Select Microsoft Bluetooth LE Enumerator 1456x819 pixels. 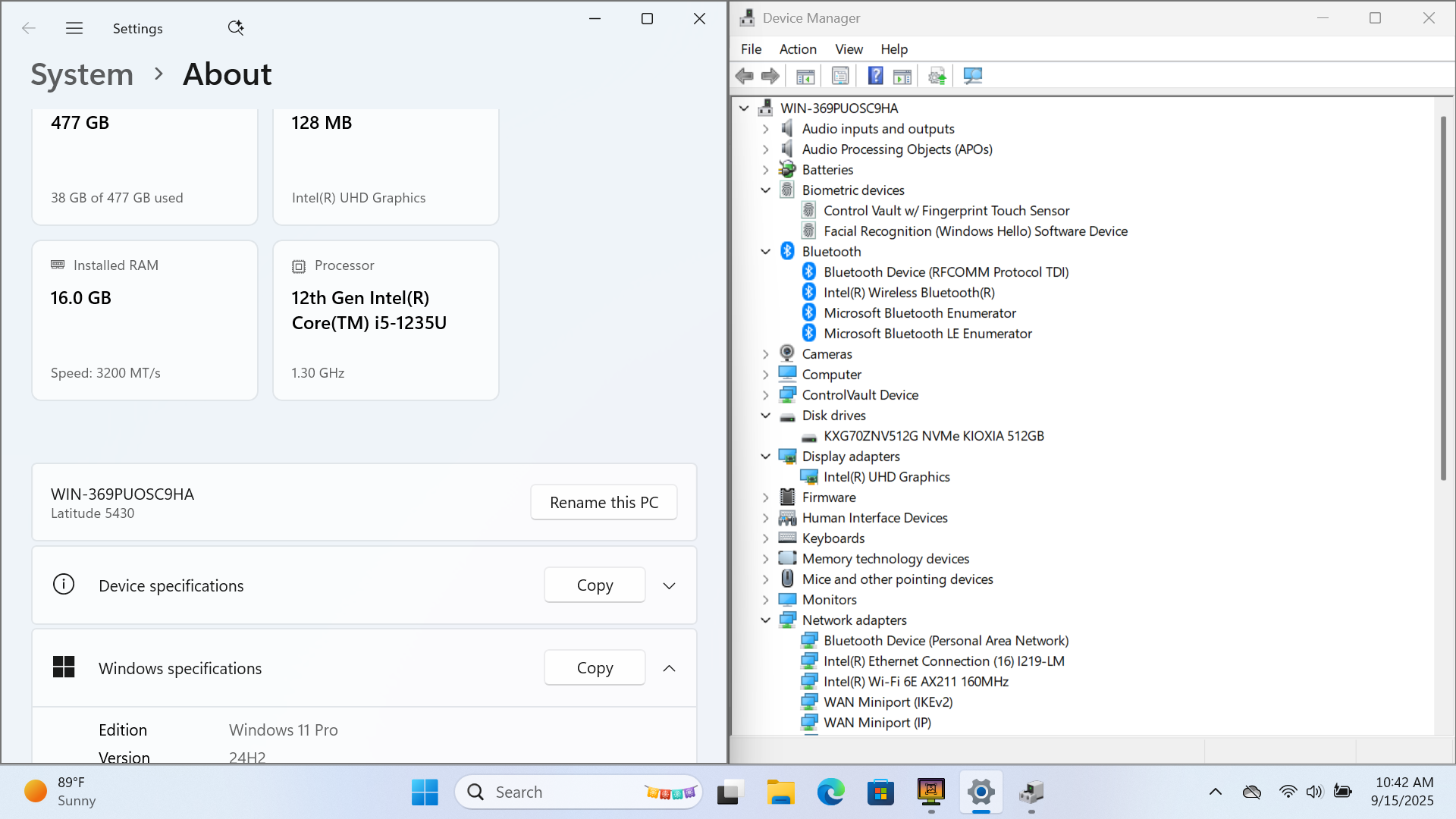[x=927, y=334]
